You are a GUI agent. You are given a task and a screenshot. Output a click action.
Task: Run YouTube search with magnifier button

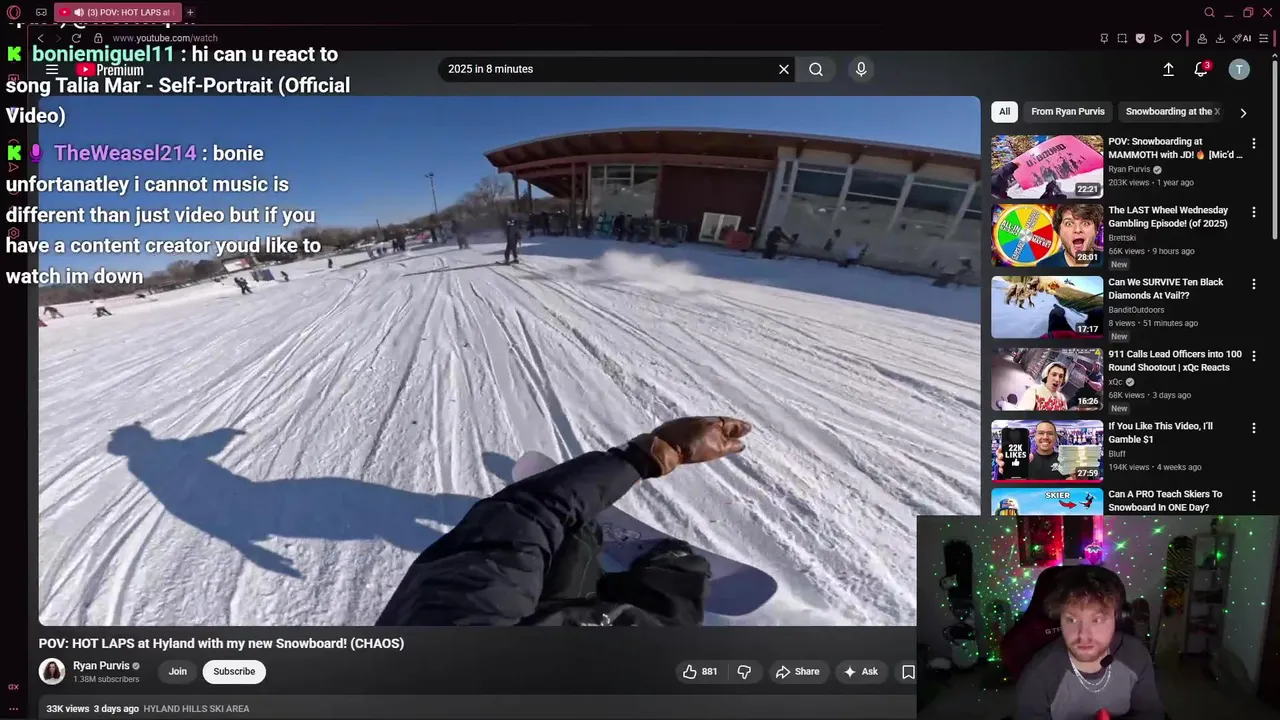coord(816,69)
